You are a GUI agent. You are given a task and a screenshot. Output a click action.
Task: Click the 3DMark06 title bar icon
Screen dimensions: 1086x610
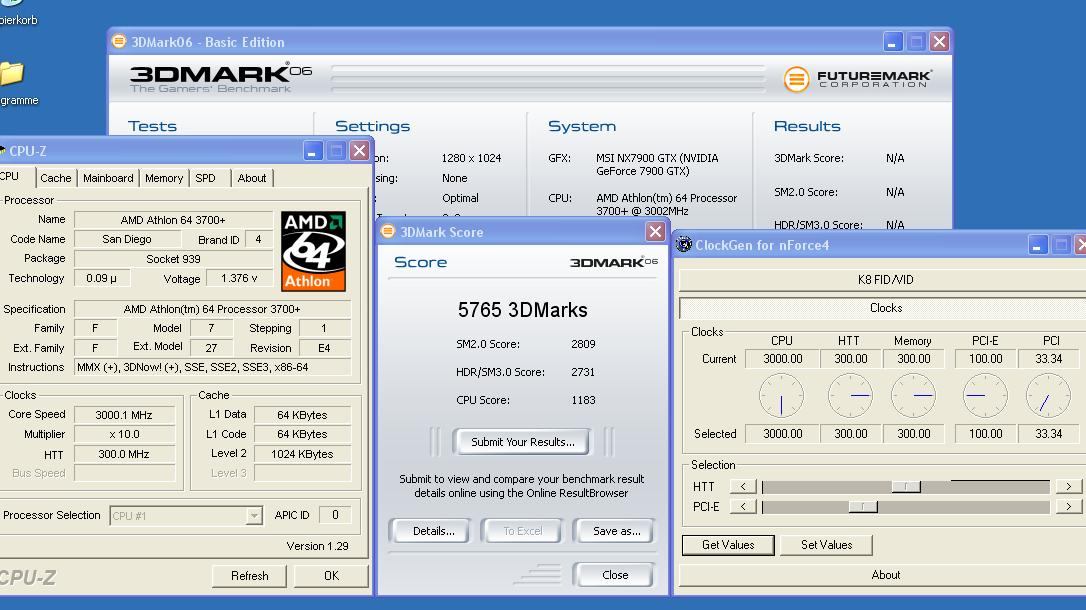point(119,42)
